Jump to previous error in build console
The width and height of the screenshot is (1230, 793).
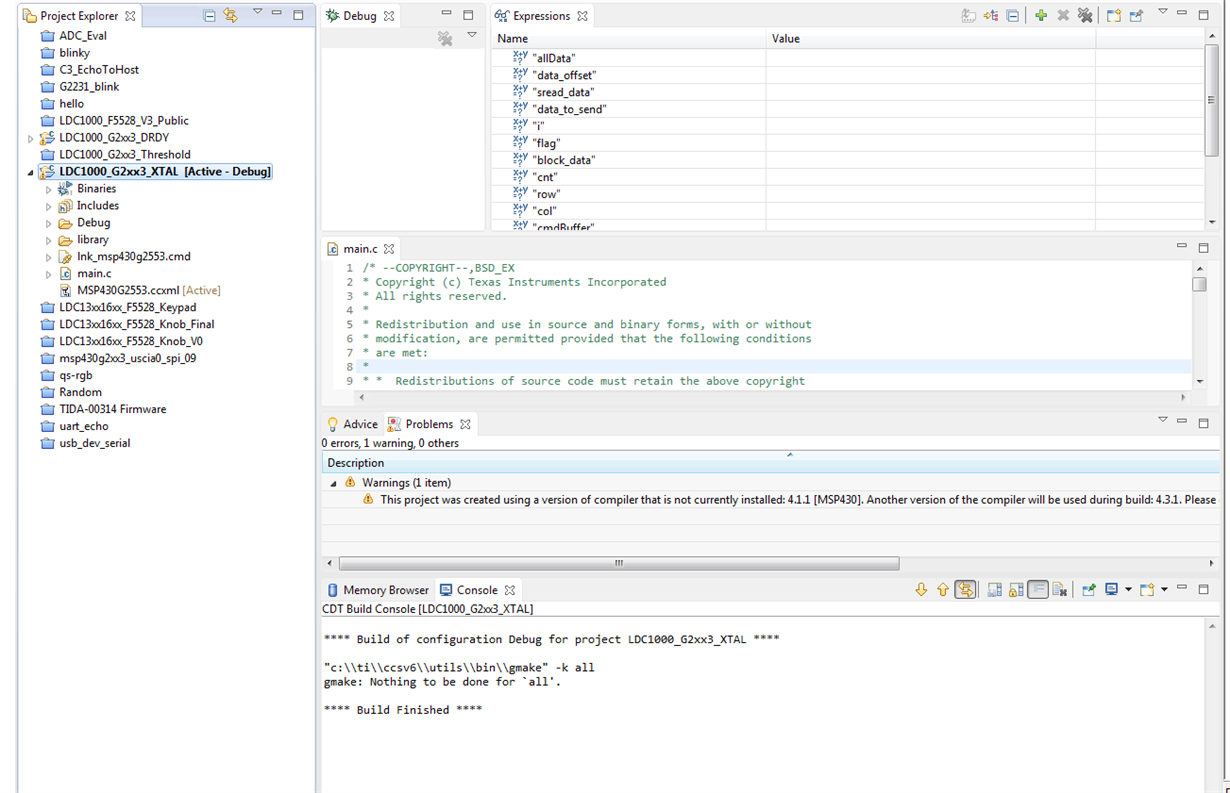tap(942, 590)
